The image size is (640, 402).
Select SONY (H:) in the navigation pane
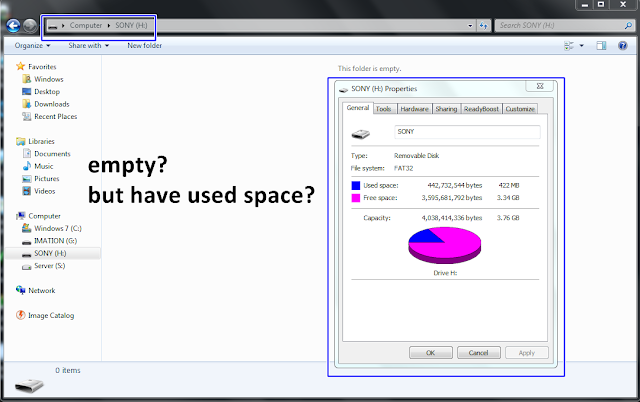(x=53, y=253)
